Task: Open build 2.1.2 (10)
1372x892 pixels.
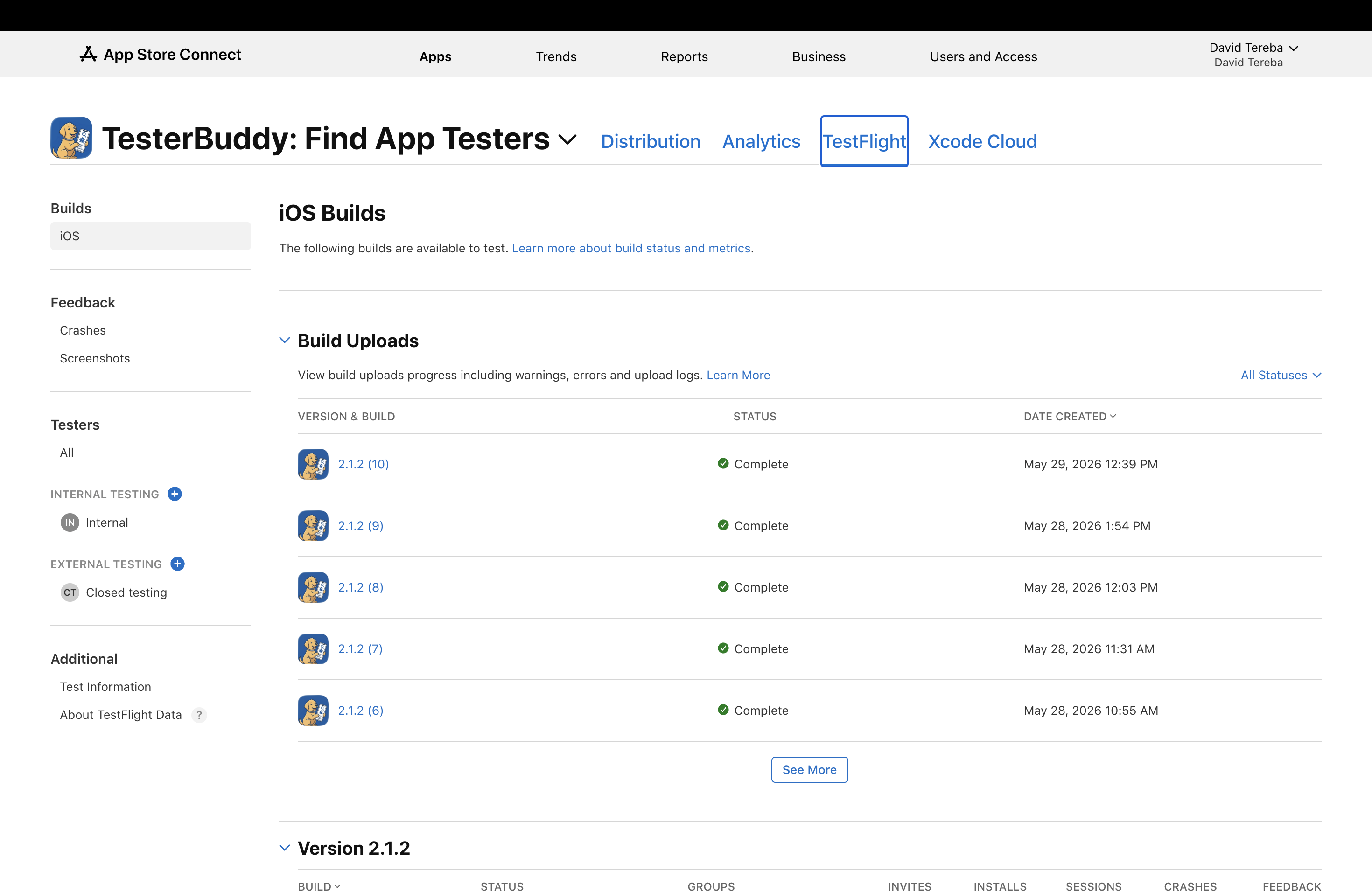Action: pos(363,464)
